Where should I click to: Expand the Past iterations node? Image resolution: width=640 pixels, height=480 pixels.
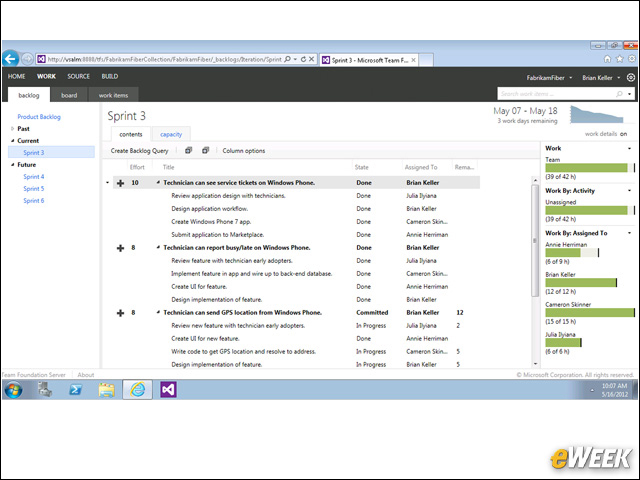(x=12, y=129)
